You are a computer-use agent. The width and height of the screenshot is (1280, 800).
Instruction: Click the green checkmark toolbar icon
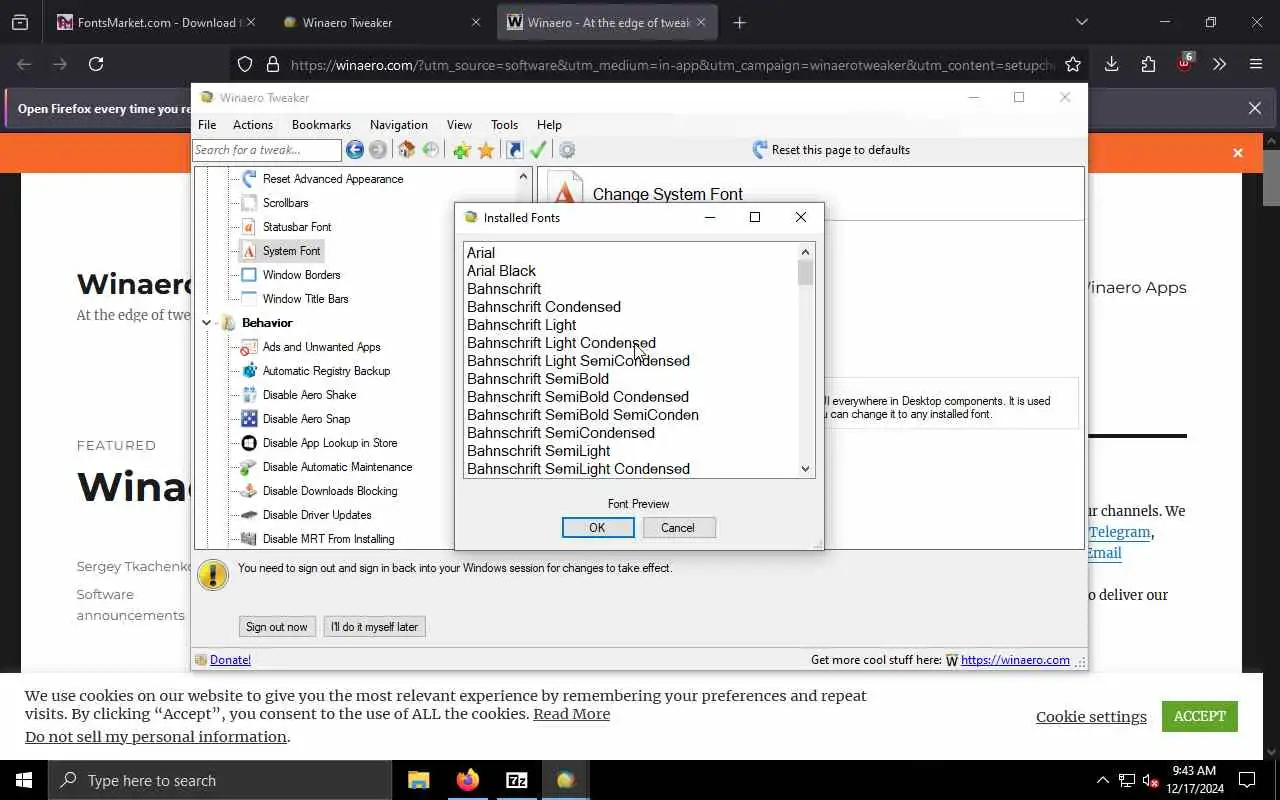pos(538,150)
